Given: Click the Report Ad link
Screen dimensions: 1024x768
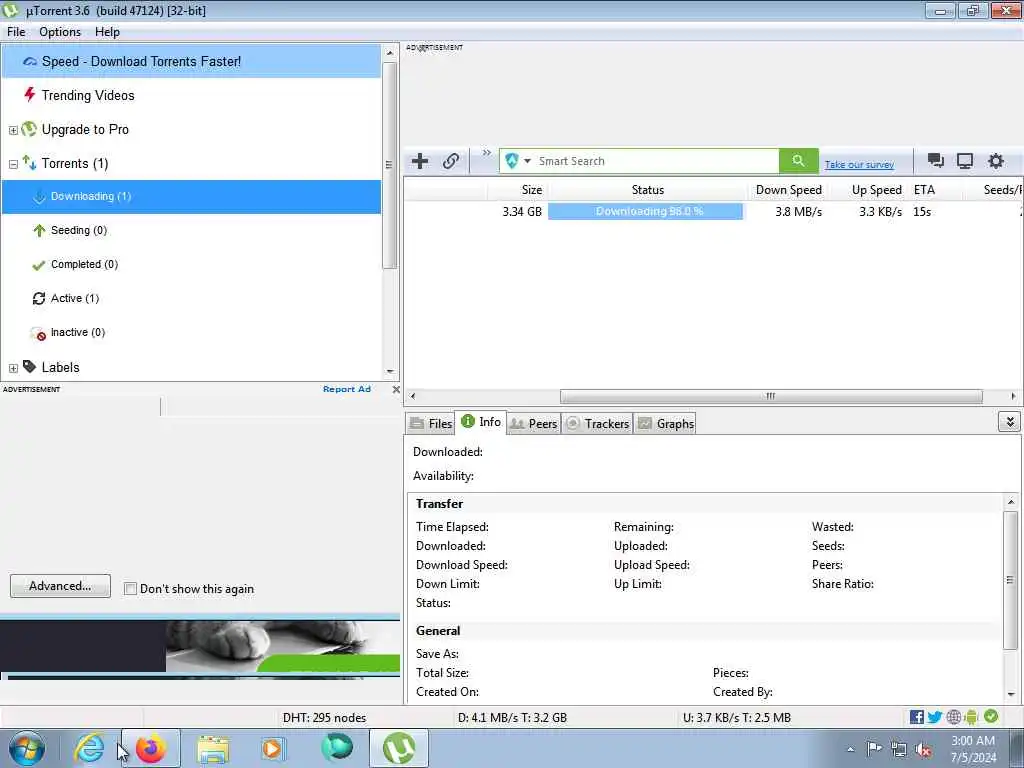Looking at the screenshot, I should click(347, 389).
